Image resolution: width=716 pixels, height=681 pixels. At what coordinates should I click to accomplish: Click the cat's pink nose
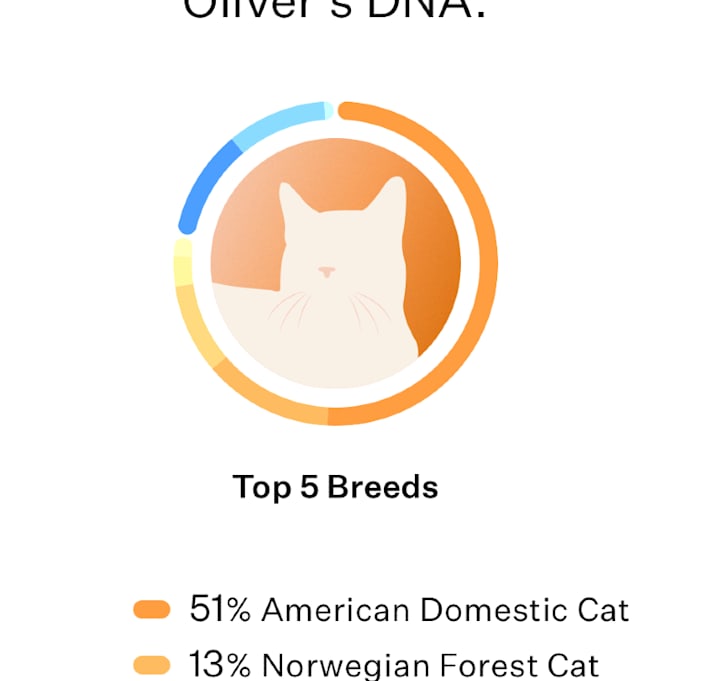(x=326, y=272)
